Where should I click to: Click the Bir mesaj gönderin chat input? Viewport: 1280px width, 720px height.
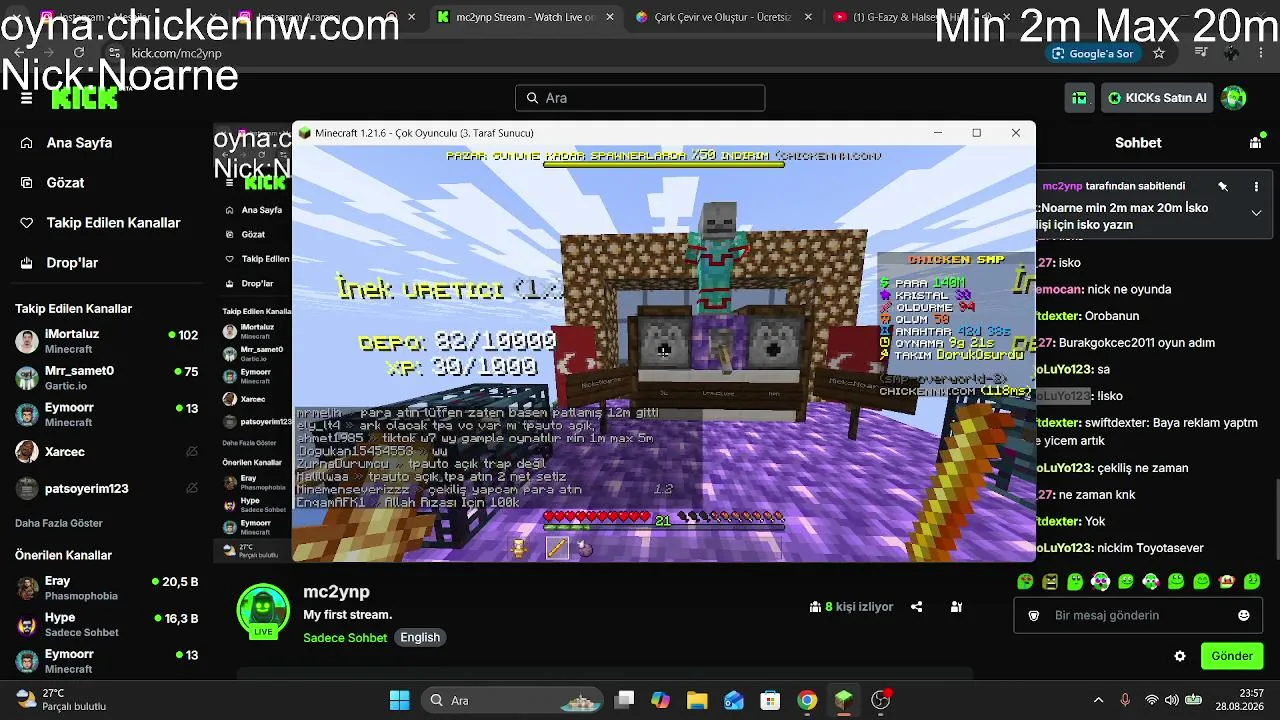pyautogui.click(x=1139, y=616)
